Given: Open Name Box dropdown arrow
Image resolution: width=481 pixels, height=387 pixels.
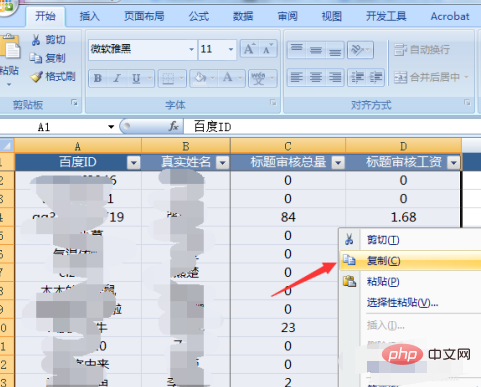Looking at the screenshot, I should [111, 127].
